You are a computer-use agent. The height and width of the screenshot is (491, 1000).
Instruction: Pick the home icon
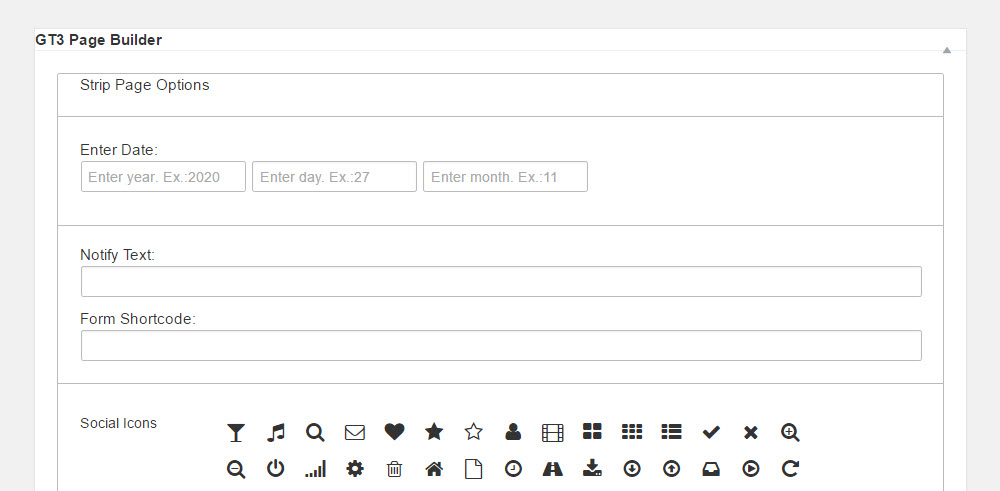click(x=434, y=468)
